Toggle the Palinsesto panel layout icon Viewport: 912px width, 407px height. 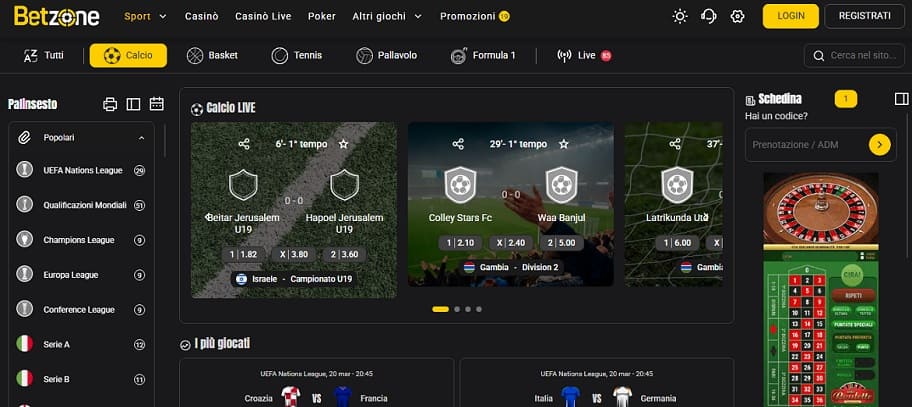[x=133, y=104]
